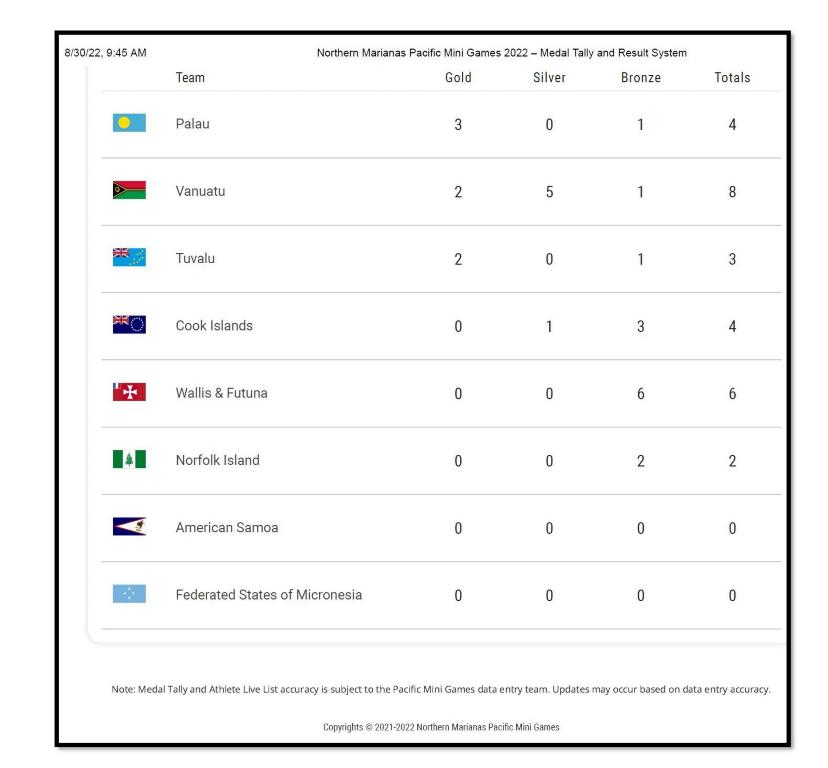Open the Palau team name

(x=194, y=124)
